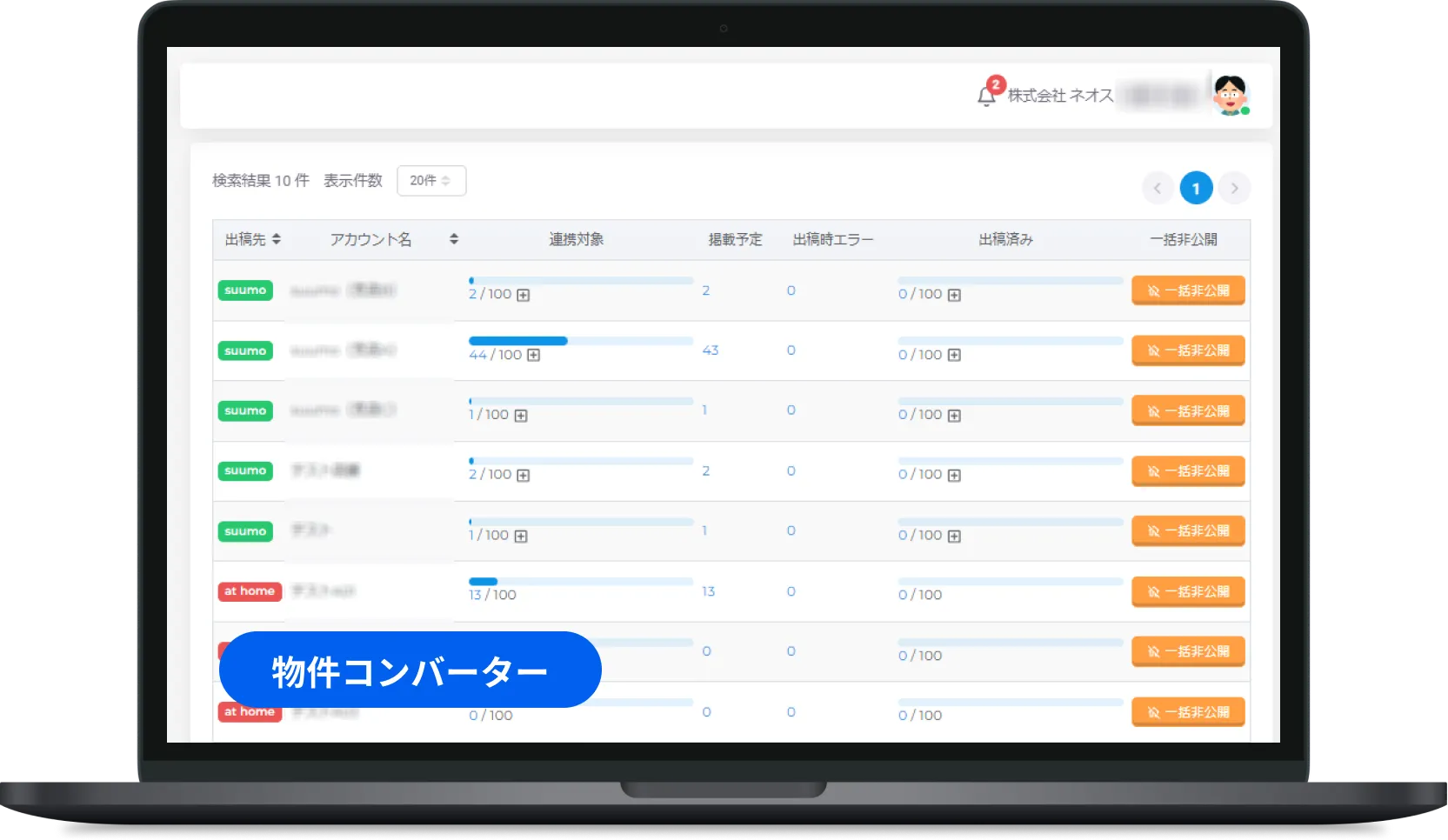
Task: Select page 1 in pagination
Action: pyautogui.click(x=1196, y=188)
